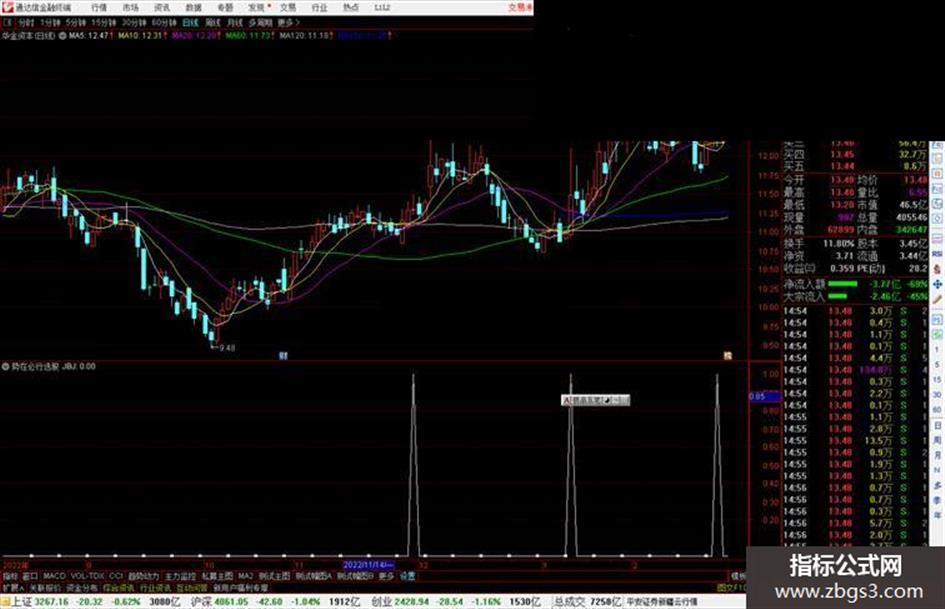
Task: Click the 设置 settings button
Action: click(x=408, y=576)
